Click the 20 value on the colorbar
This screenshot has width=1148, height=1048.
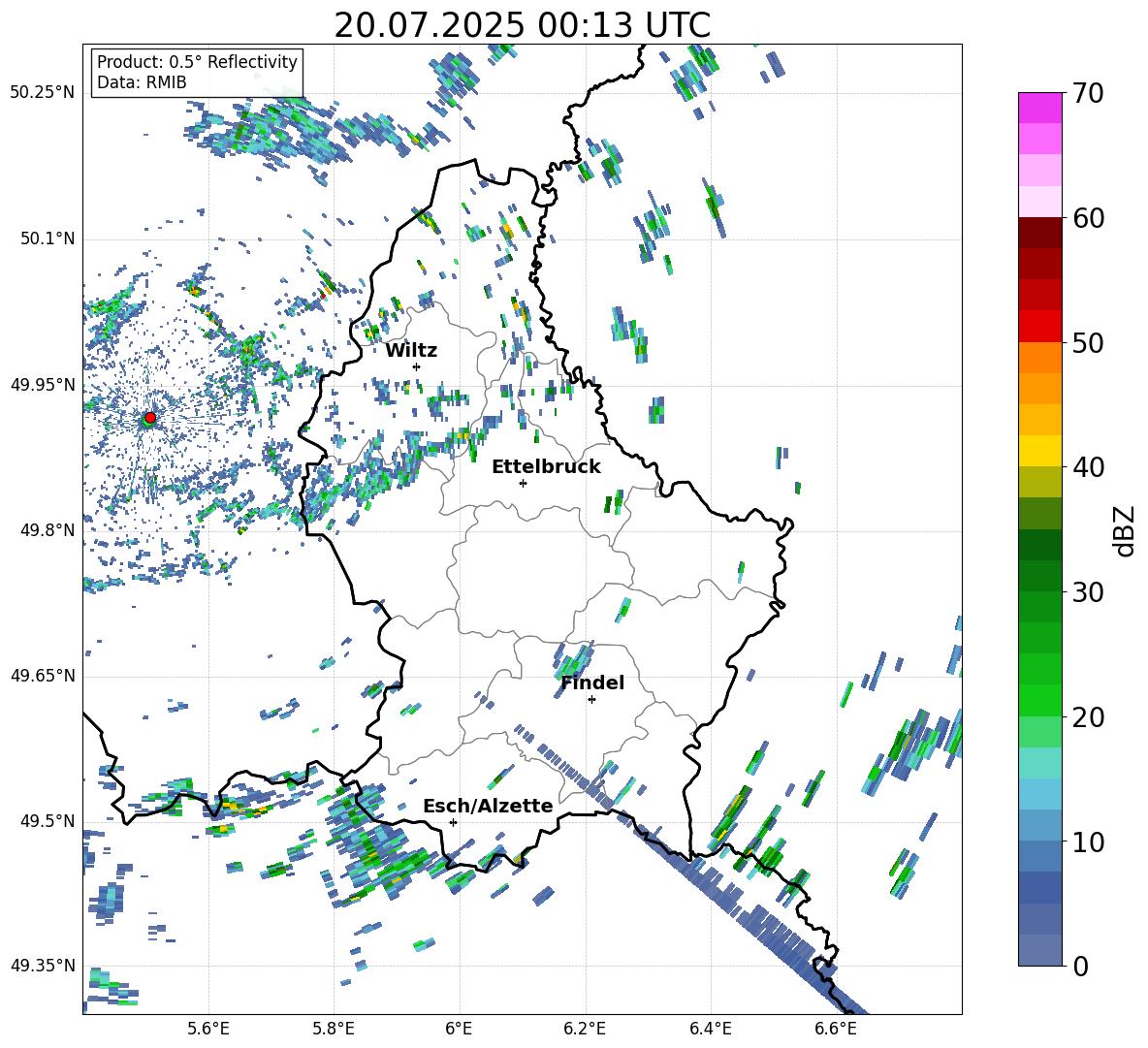pos(1088,717)
